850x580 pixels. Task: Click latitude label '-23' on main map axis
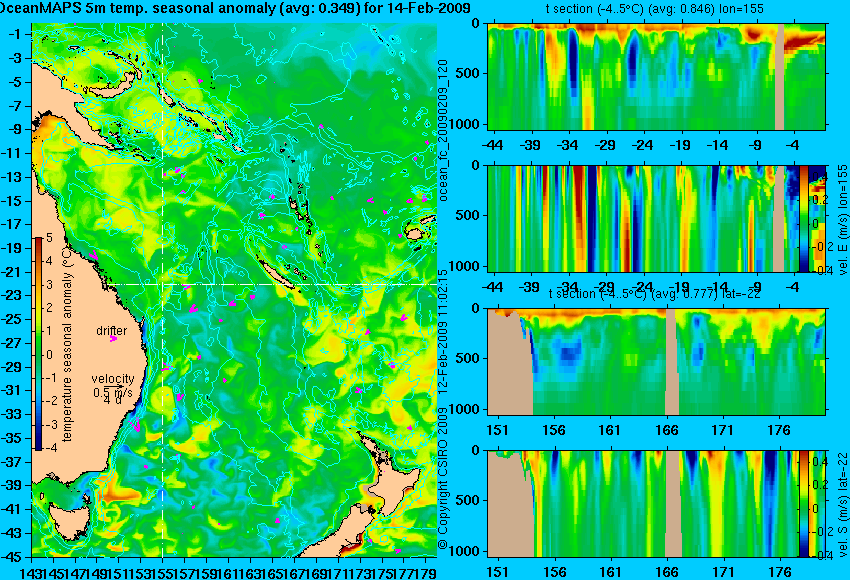coord(12,295)
